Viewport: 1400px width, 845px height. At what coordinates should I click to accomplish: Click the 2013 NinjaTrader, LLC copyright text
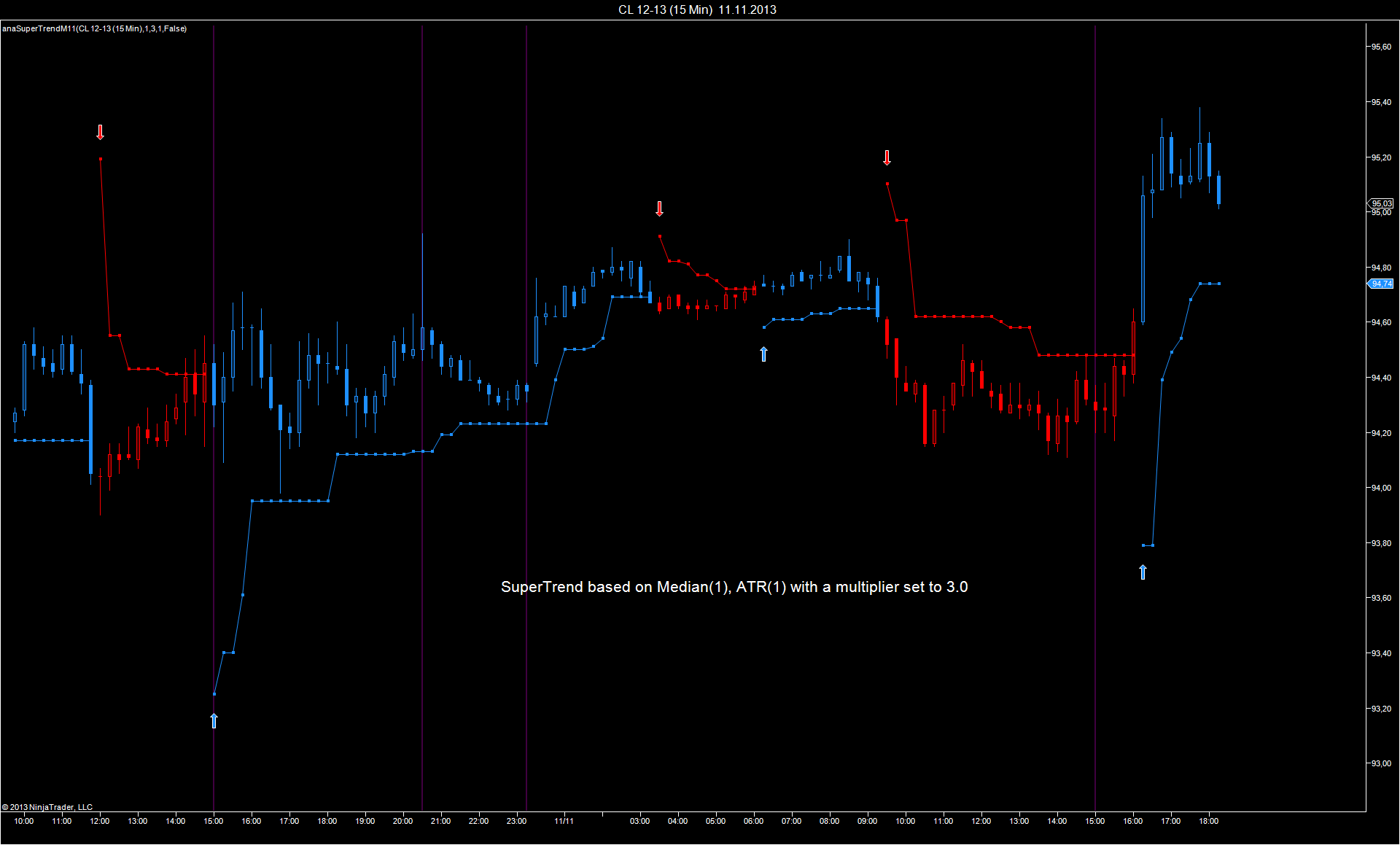pyautogui.click(x=47, y=807)
